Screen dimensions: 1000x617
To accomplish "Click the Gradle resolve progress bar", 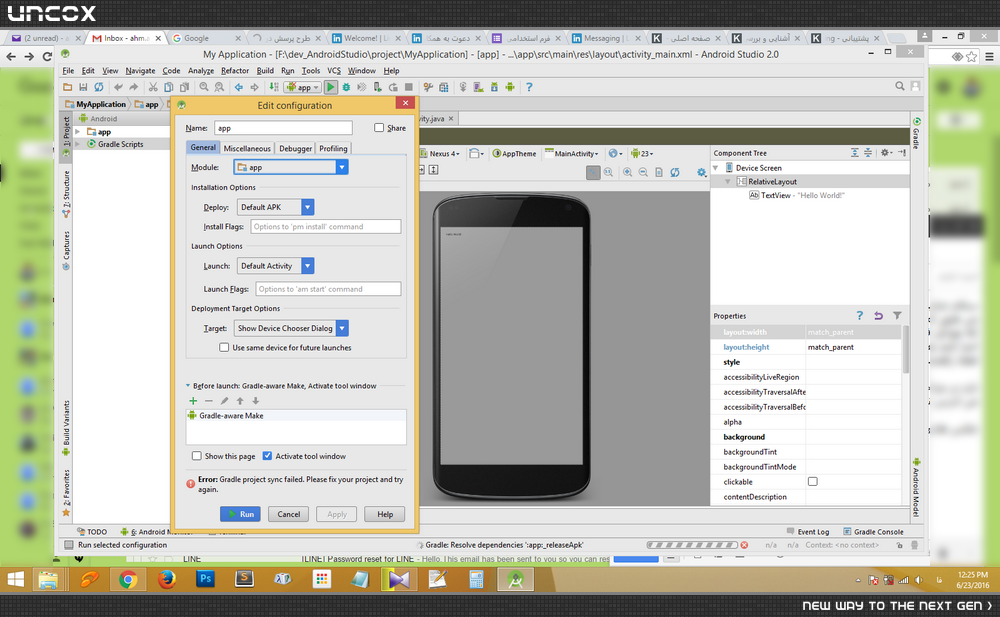I will (x=692, y=545).
